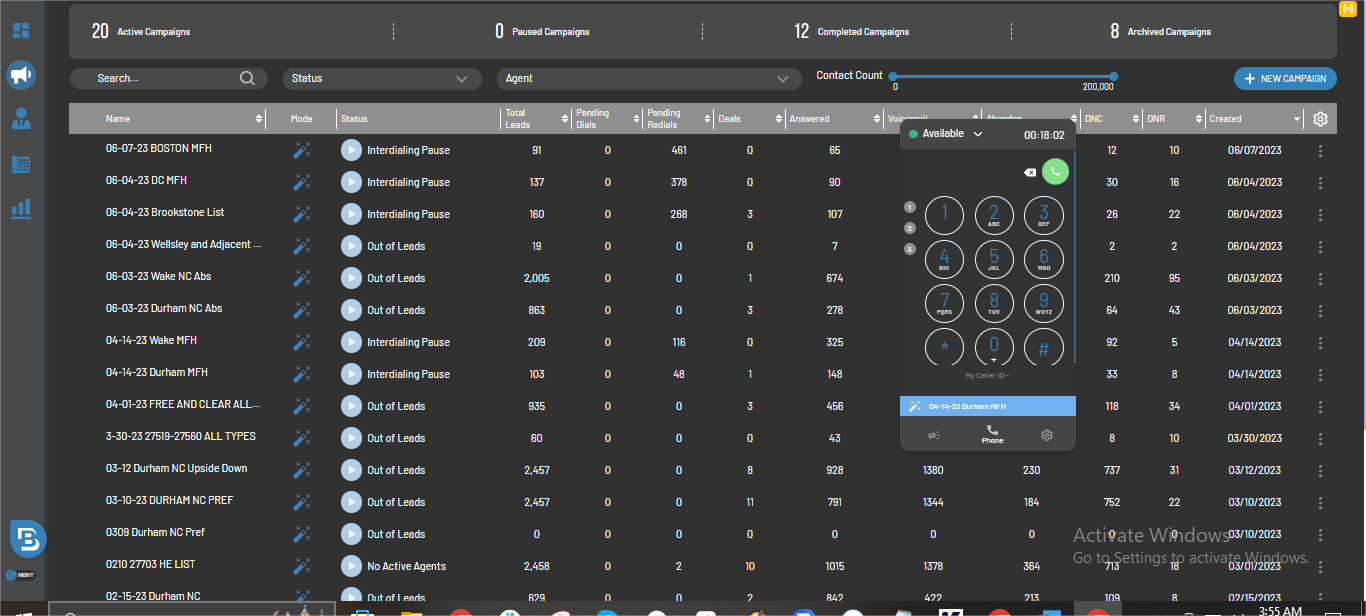1366x616 pixels.
Task: Click the campaign search input field
Action: pos(166,78)
